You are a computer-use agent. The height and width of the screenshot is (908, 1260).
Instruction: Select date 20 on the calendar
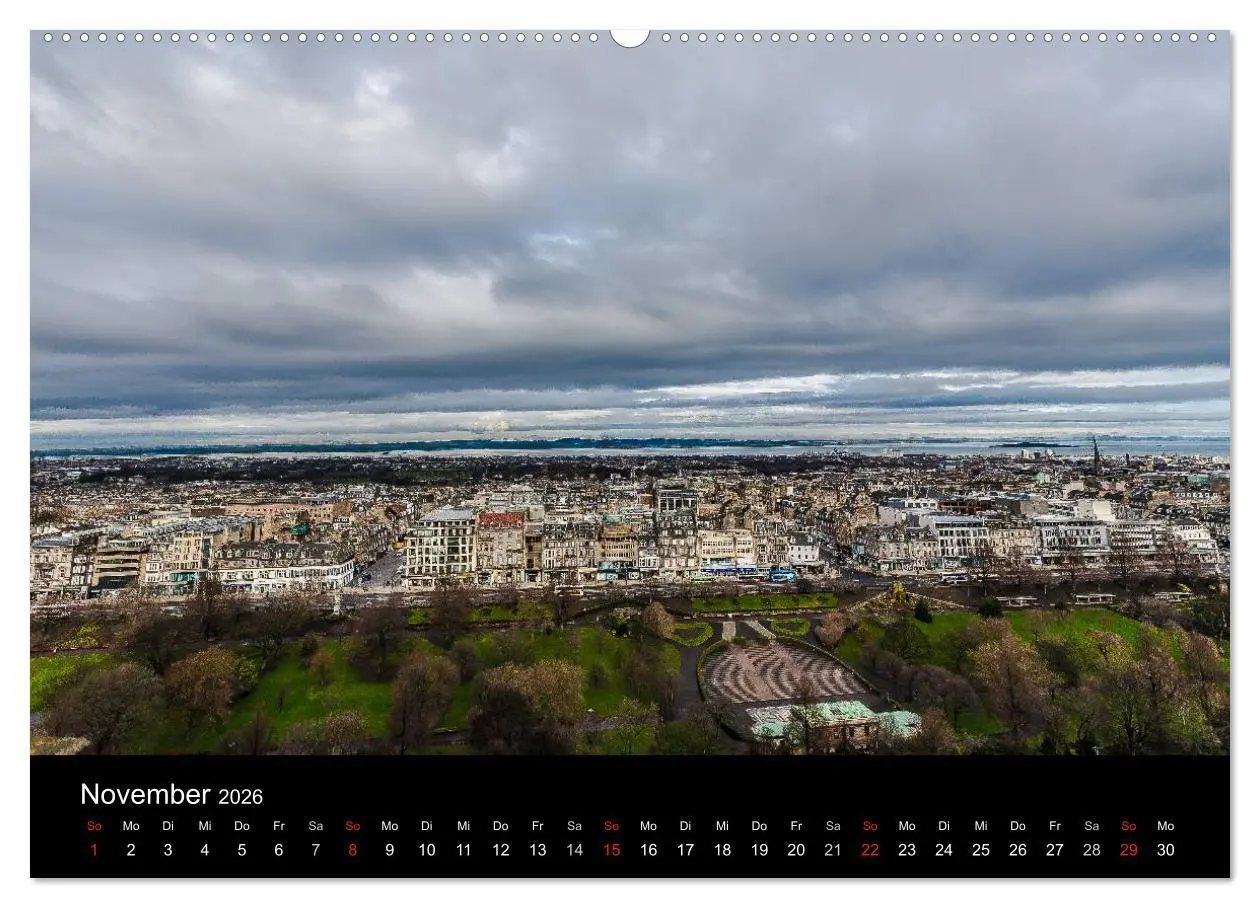tap(796, 850)
